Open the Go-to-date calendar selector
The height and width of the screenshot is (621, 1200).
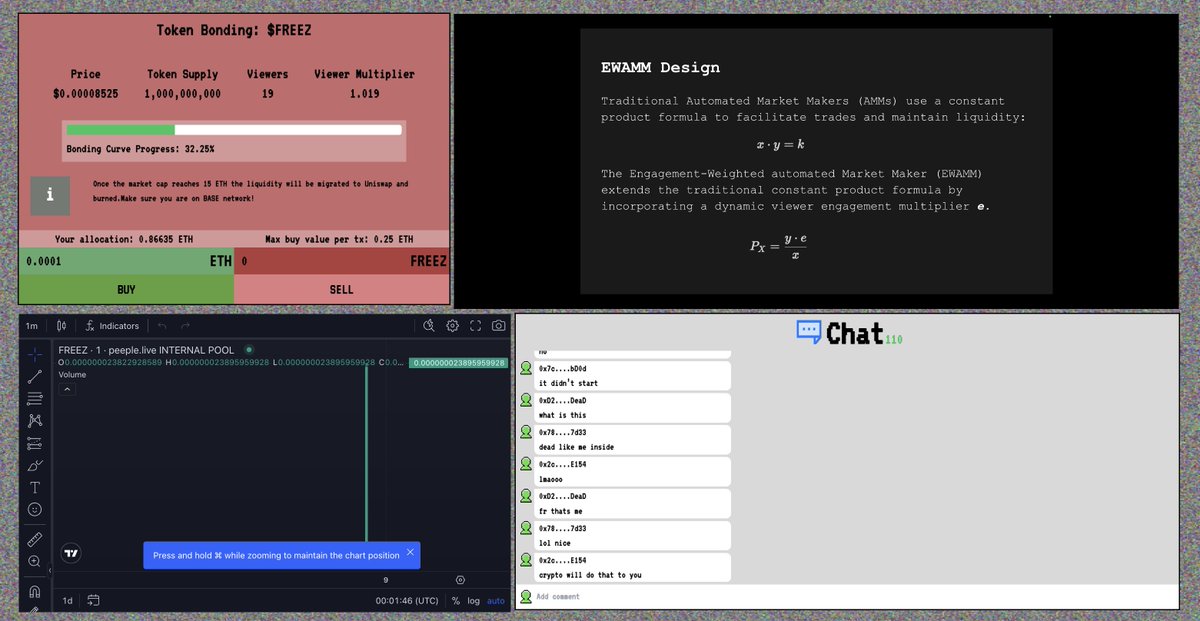coord(93,600)
